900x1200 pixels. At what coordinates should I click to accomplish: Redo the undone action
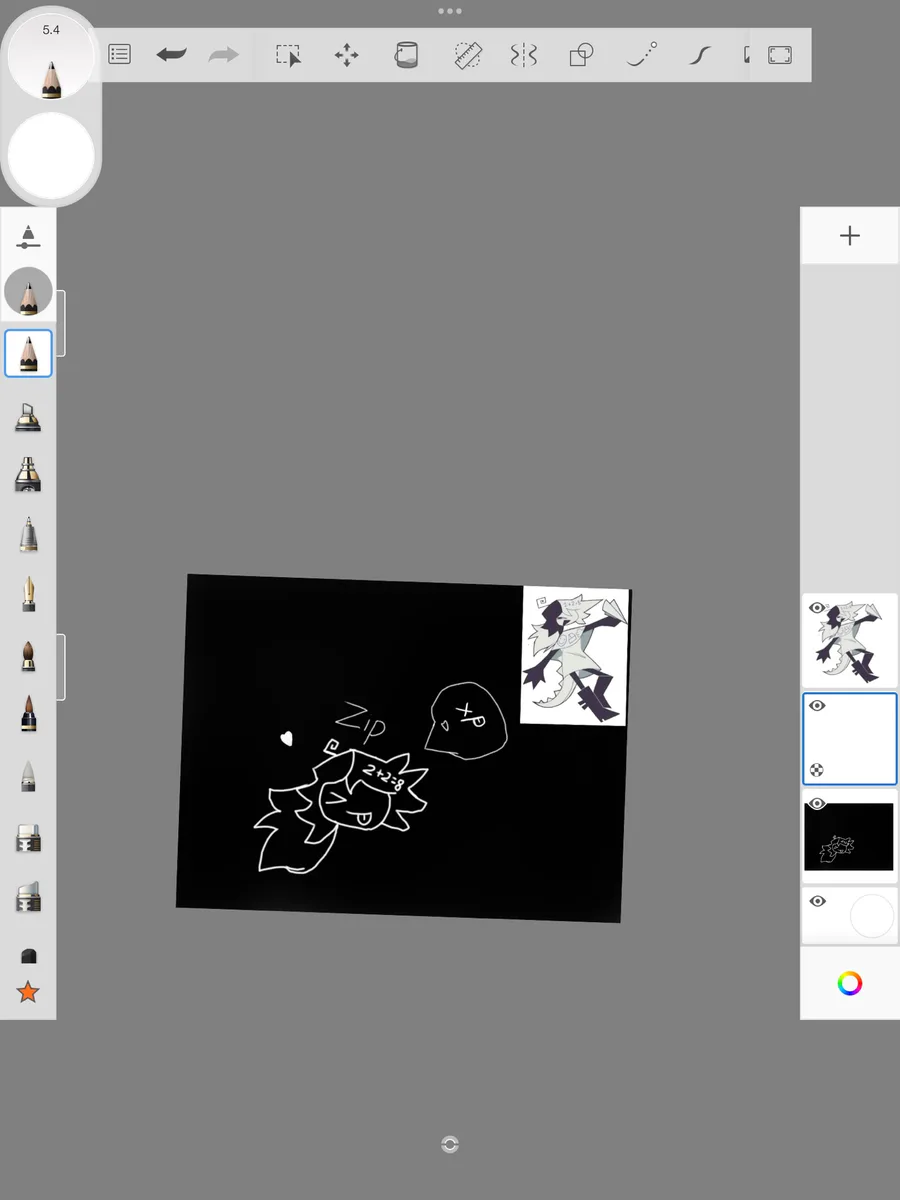(223, 55)
